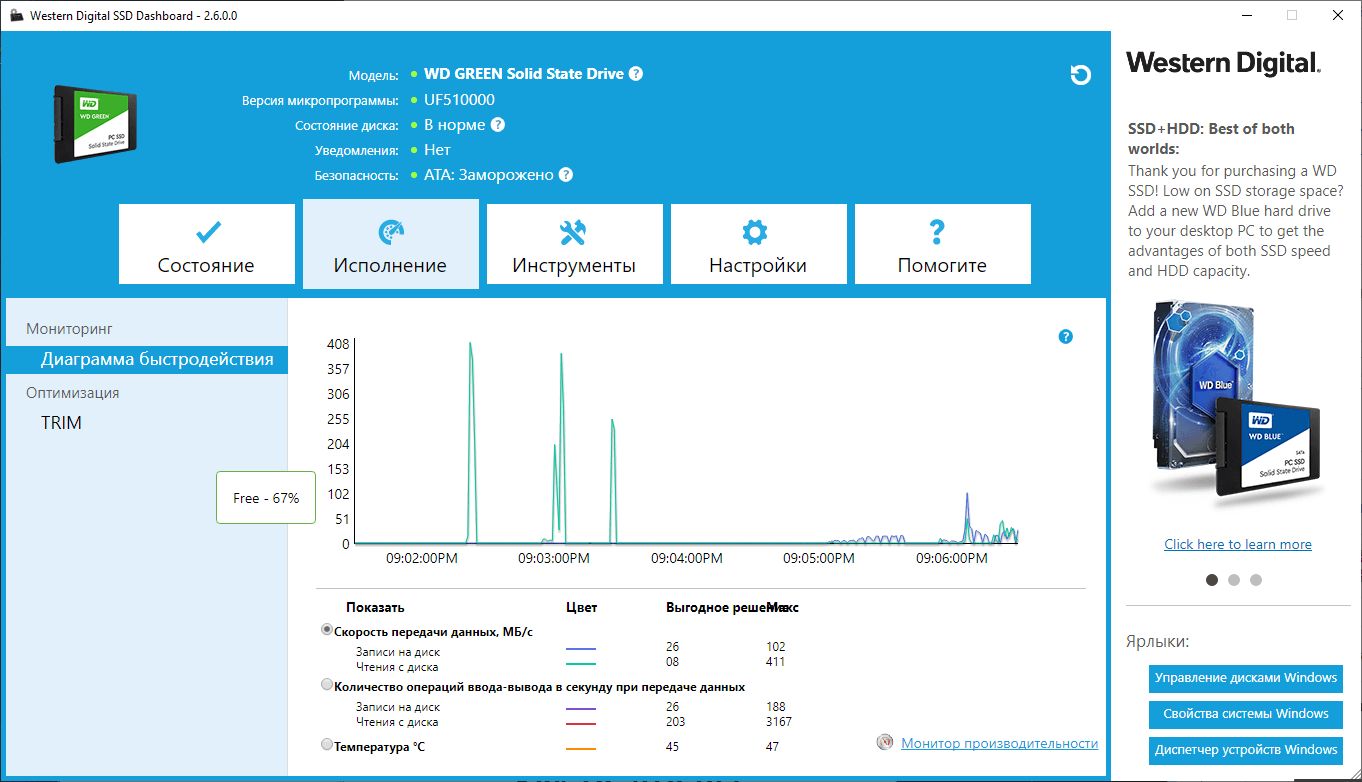The height and width of the screenshot is (782, 1362).
Task: Switch to the Исполнение tab
Action: click(x=391, y=244)
